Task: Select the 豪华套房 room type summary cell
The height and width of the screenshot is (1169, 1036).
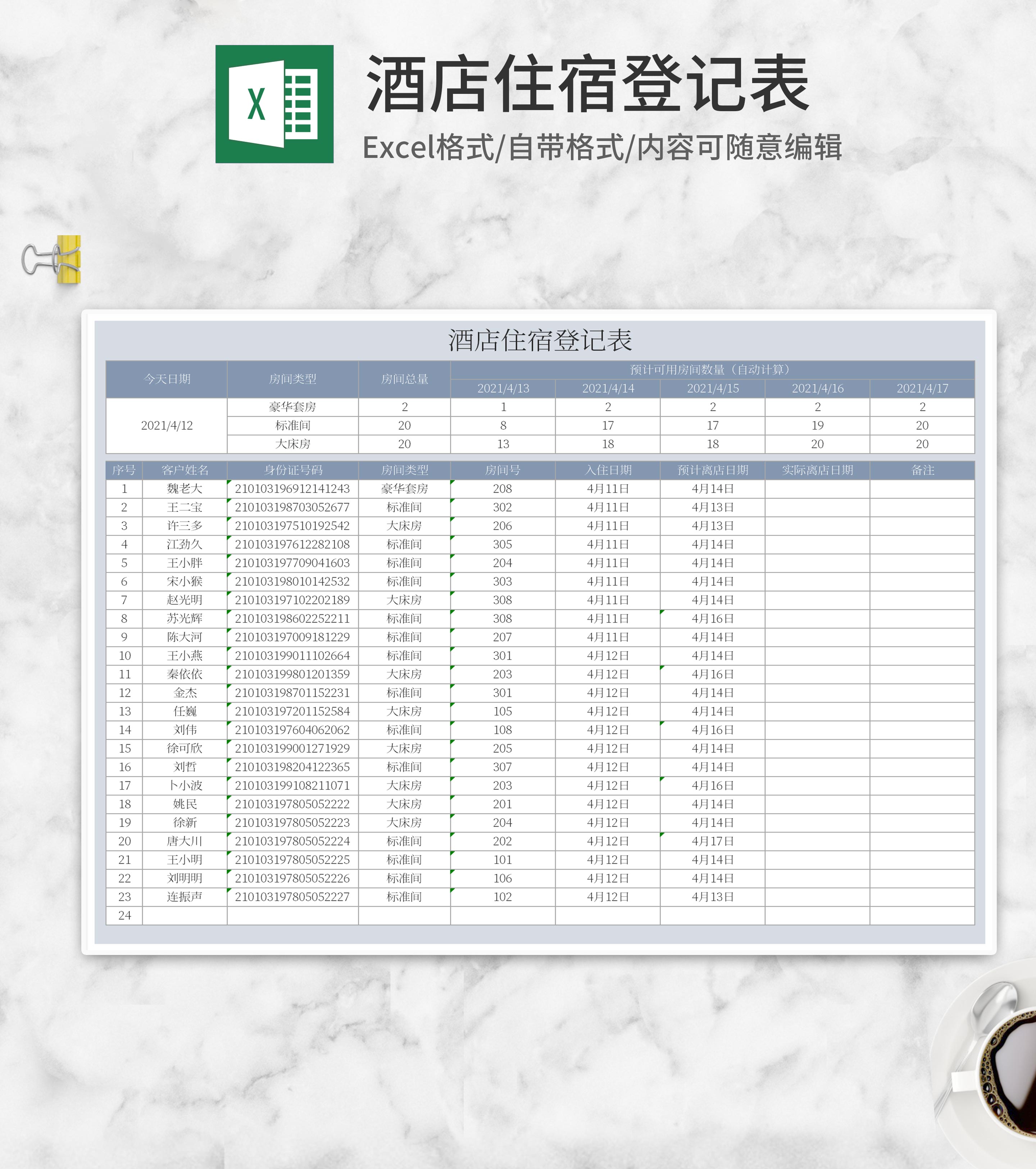Action: click(x=292, y=407)
